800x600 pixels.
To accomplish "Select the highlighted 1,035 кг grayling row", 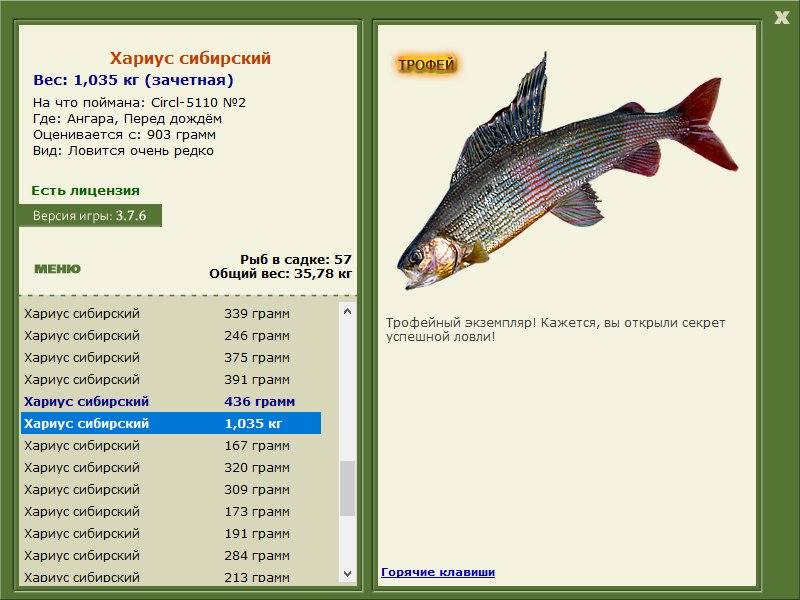I will point(171,423).
